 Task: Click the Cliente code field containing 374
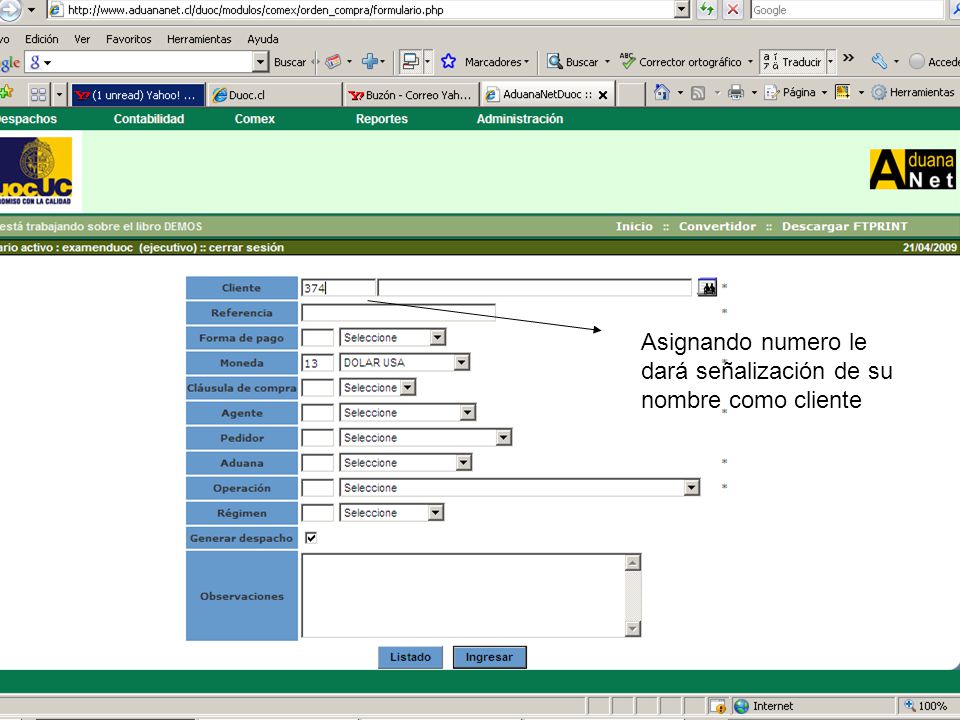pyautogui.click(x=338, y=288)
